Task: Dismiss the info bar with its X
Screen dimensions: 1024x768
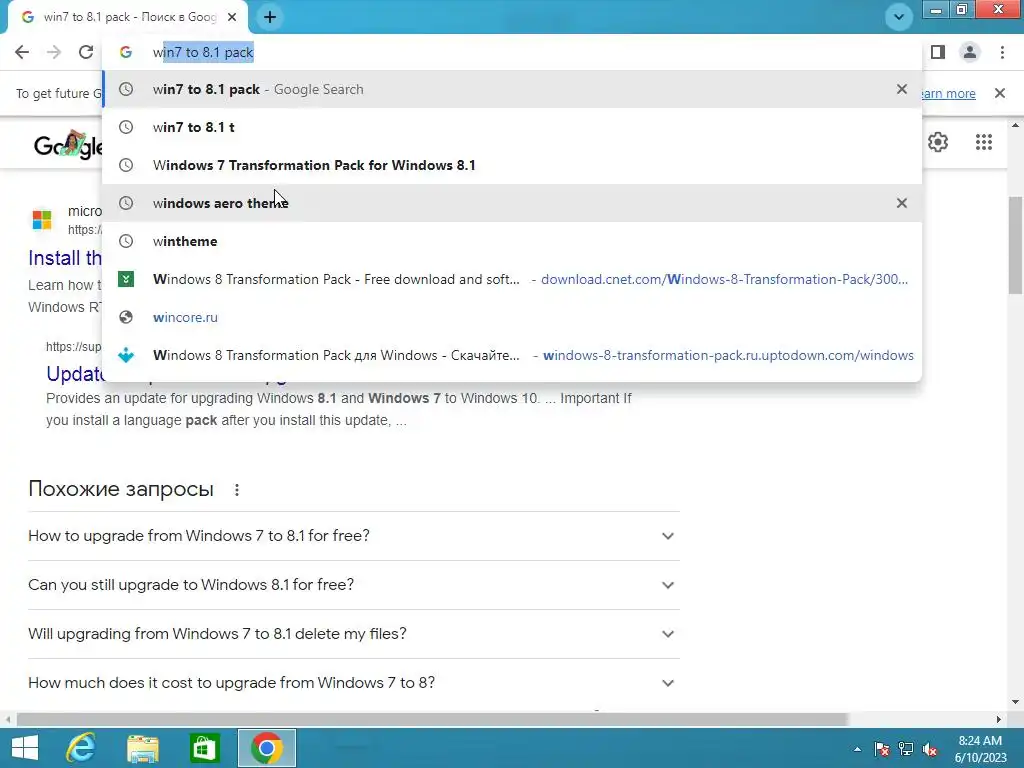Action: [x=1000, y=93]
